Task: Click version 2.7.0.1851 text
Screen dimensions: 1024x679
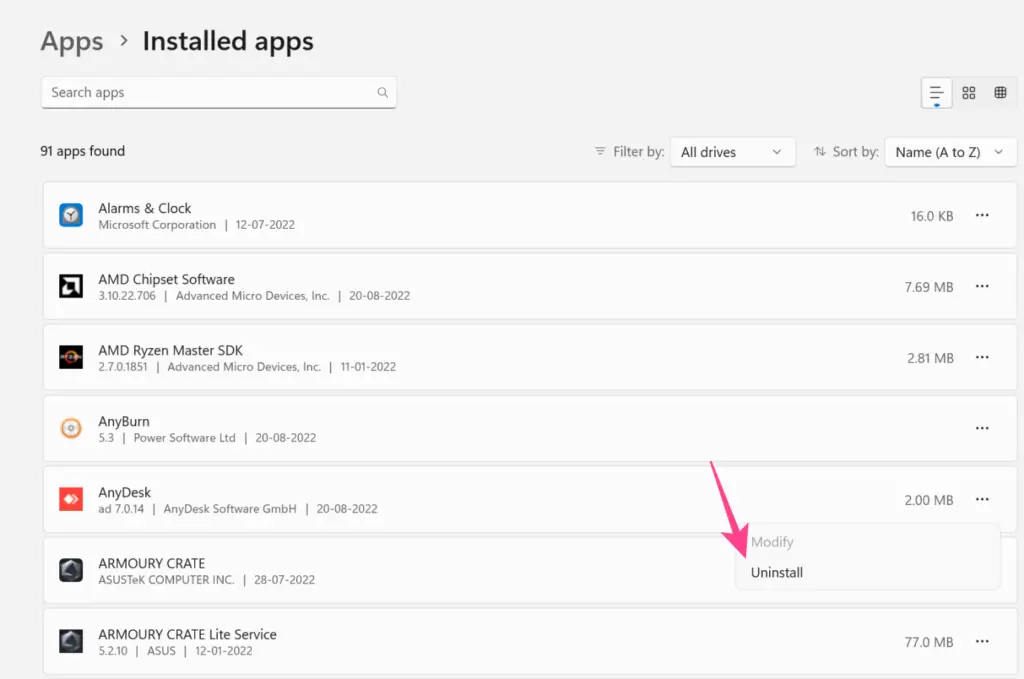Action: 123,367
